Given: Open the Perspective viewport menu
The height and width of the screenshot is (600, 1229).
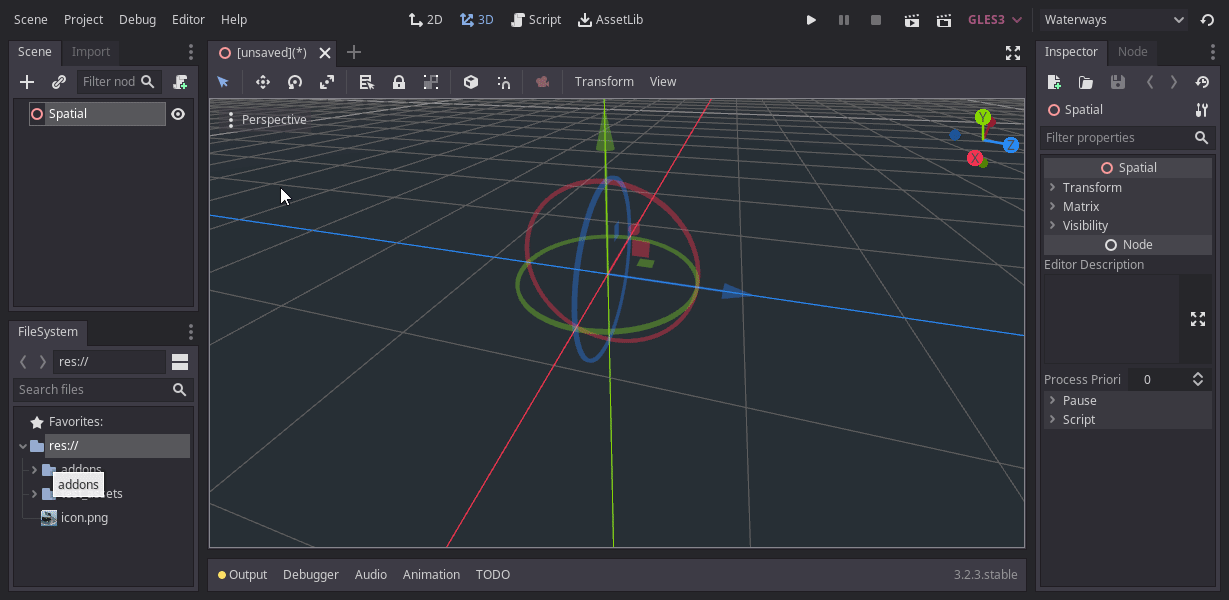Looking at the screenshot, I should pyautogui.click(x=267, y=120).
